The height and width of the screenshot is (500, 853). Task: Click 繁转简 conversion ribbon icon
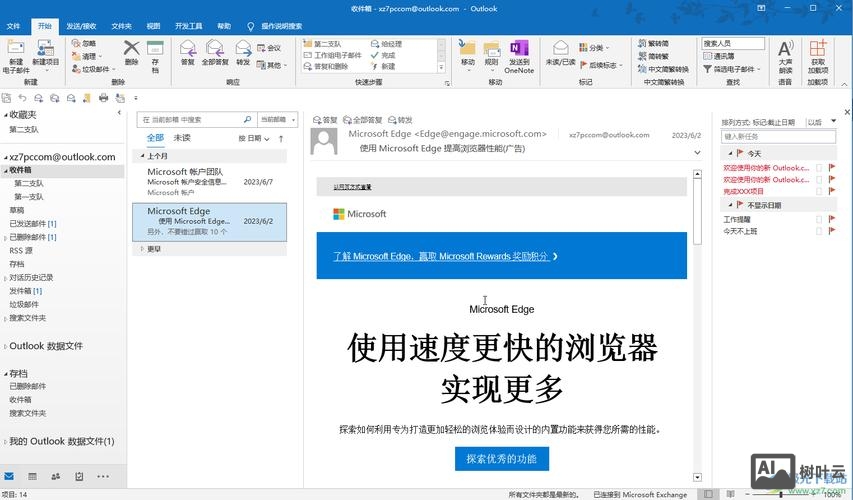point(642,43)
